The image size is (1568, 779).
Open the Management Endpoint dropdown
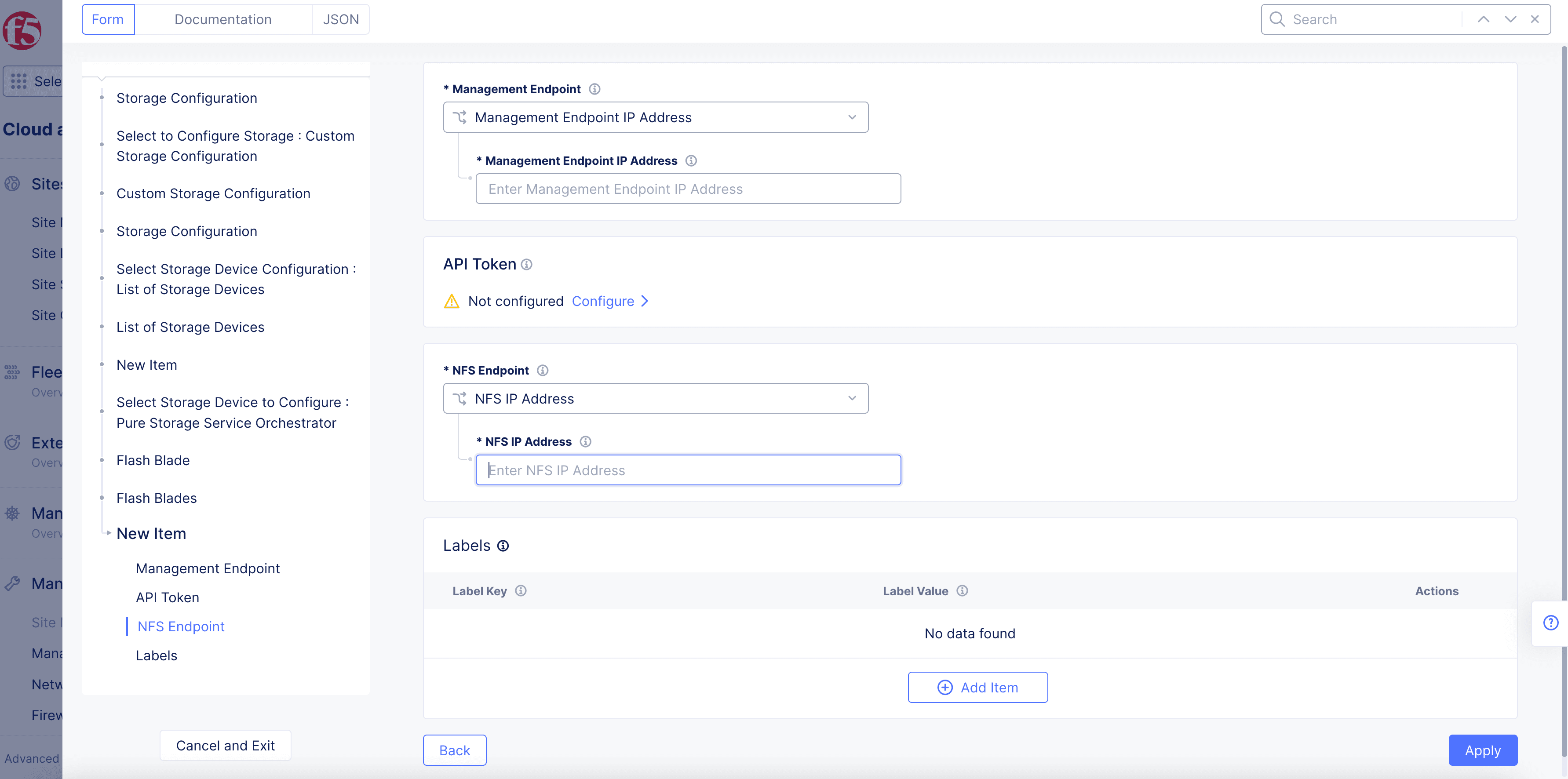click(656, 117)
